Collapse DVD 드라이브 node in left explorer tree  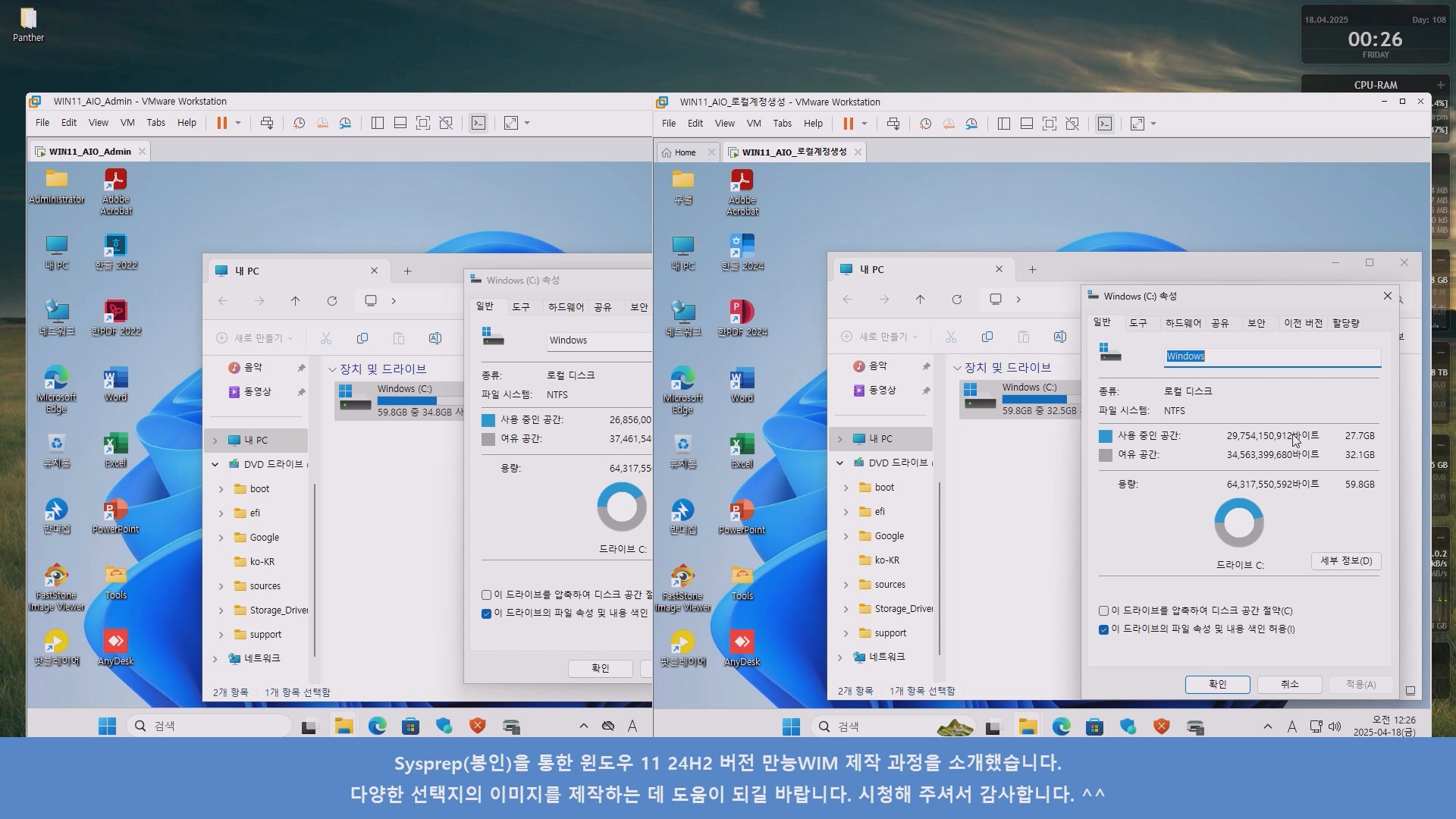[x=215, y=464]
